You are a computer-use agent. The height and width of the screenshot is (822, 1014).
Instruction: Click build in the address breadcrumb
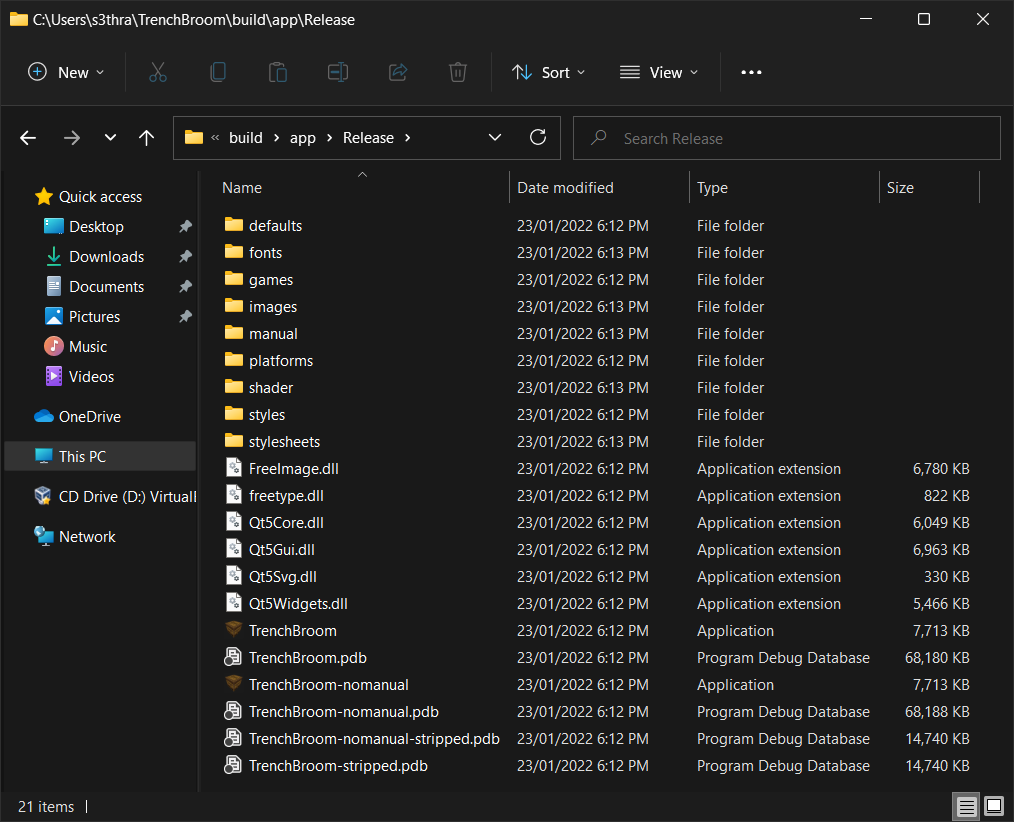[x=246, y=138]
